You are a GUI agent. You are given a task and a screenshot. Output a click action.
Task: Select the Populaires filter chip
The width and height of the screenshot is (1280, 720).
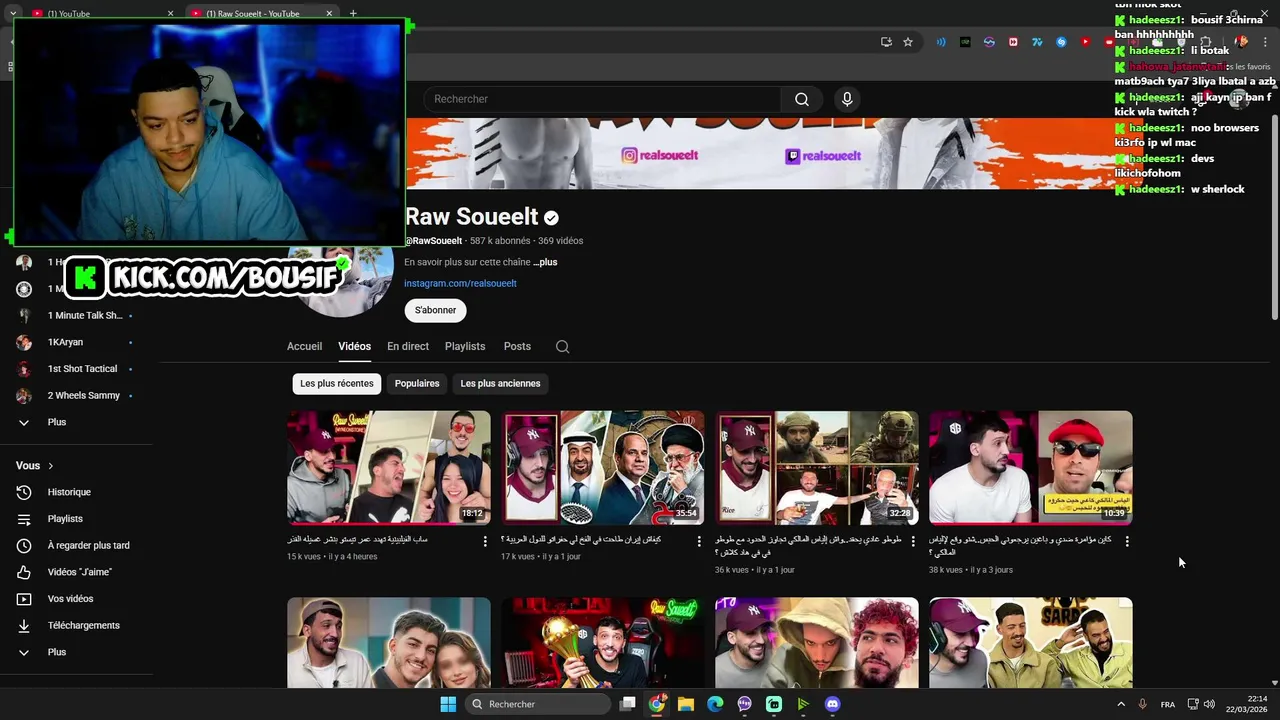tap(417, 383)
